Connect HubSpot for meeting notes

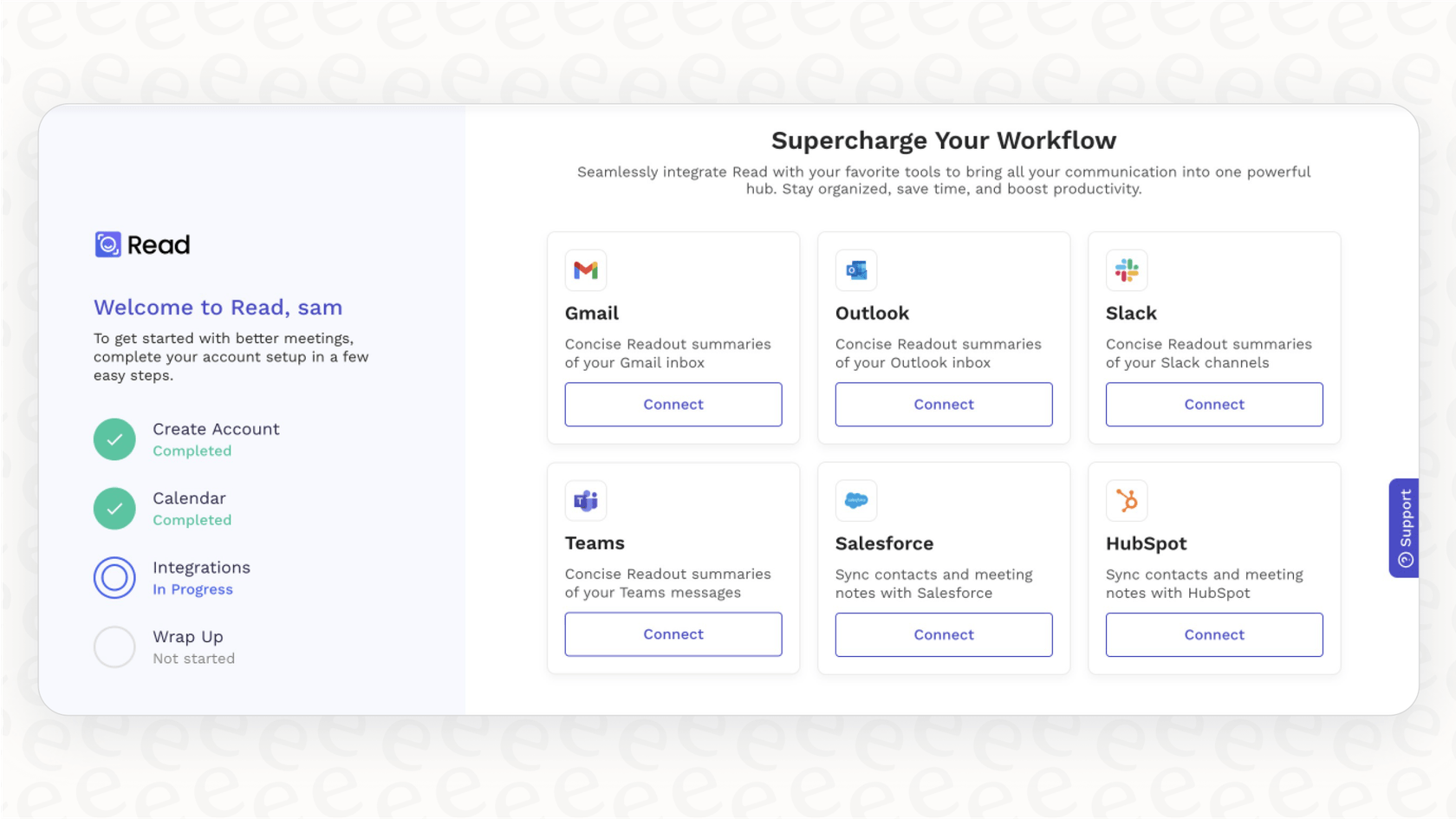(1213, 634)
